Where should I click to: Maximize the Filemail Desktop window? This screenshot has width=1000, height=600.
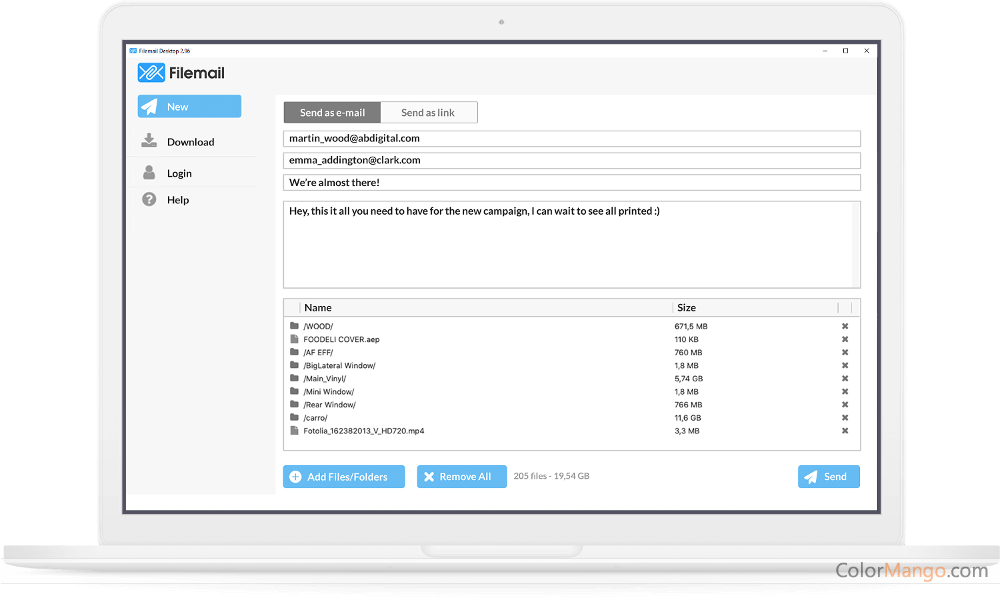pos(846,50)
